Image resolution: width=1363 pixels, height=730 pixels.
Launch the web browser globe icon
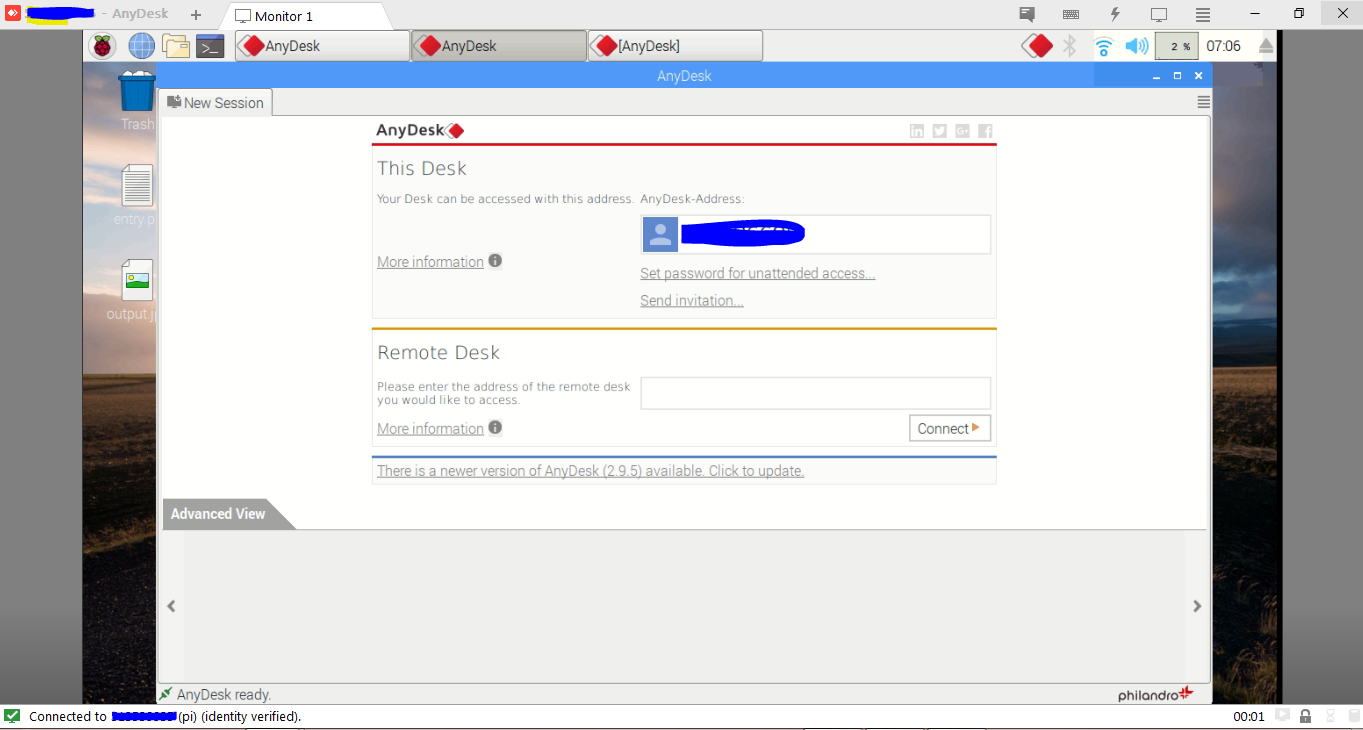pyautogui.click(x=141, y=46)
